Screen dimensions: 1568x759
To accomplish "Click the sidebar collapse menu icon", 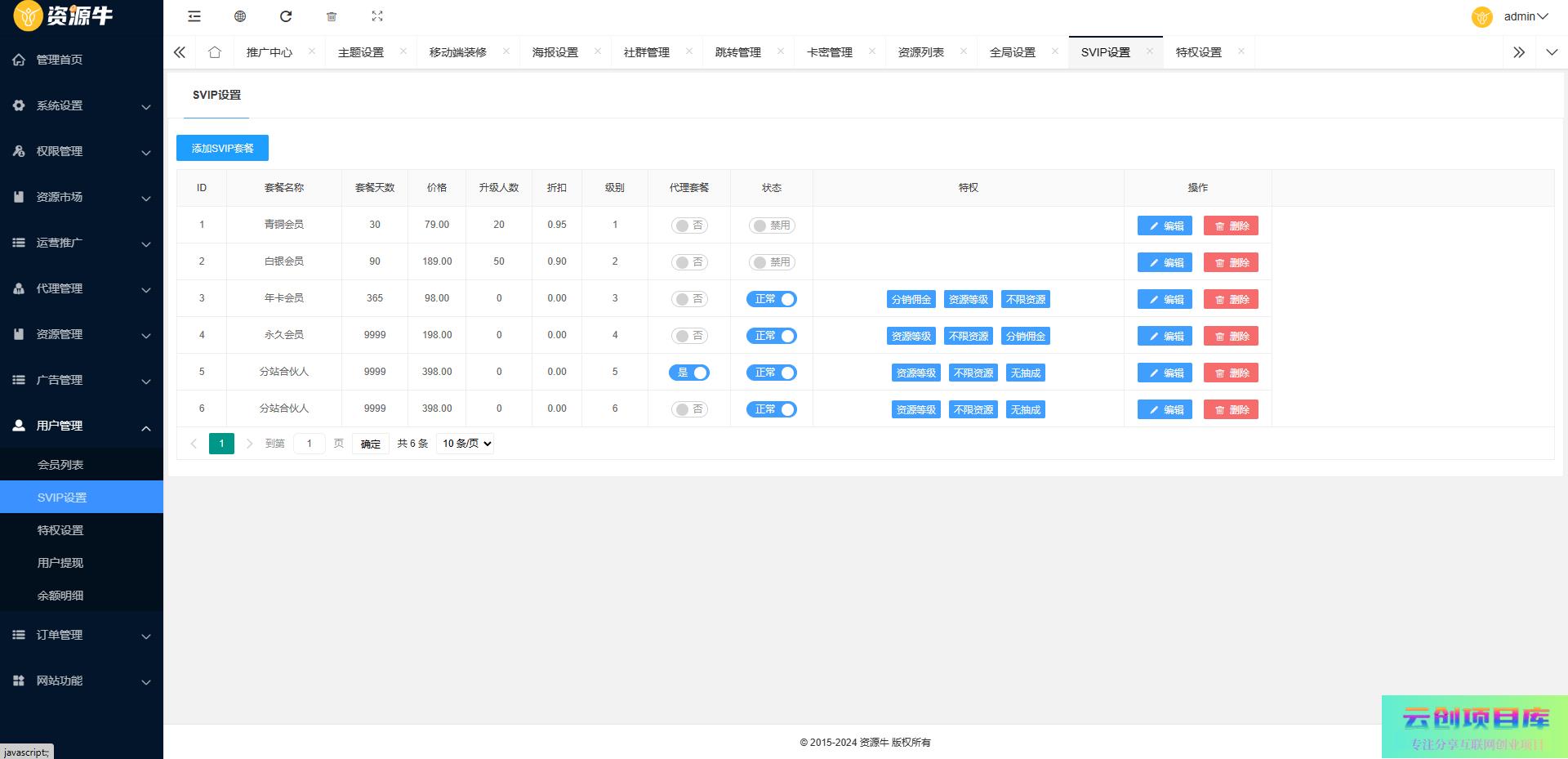I will coord(194,16).
